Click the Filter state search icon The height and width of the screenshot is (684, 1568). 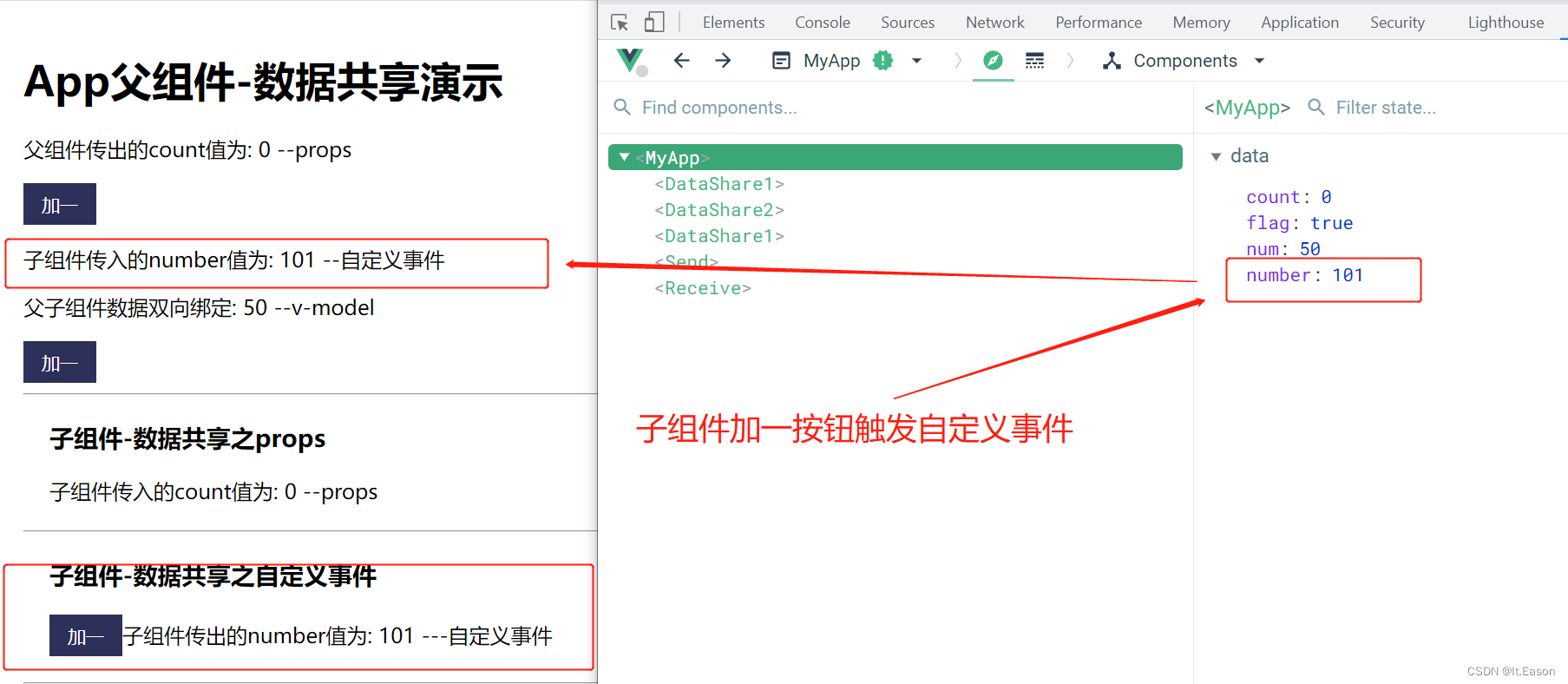coord(1316,107)
